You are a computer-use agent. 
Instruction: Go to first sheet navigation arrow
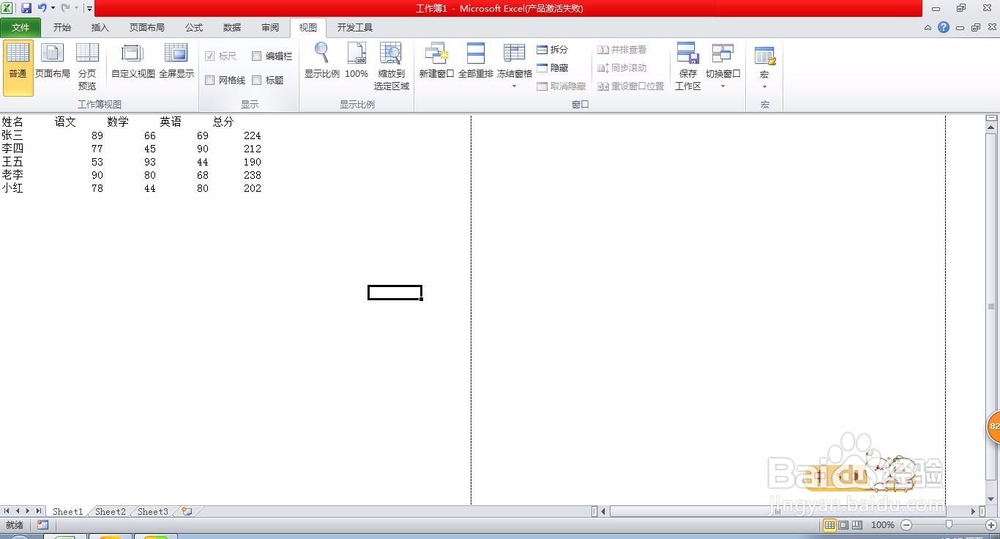(6, 511)
